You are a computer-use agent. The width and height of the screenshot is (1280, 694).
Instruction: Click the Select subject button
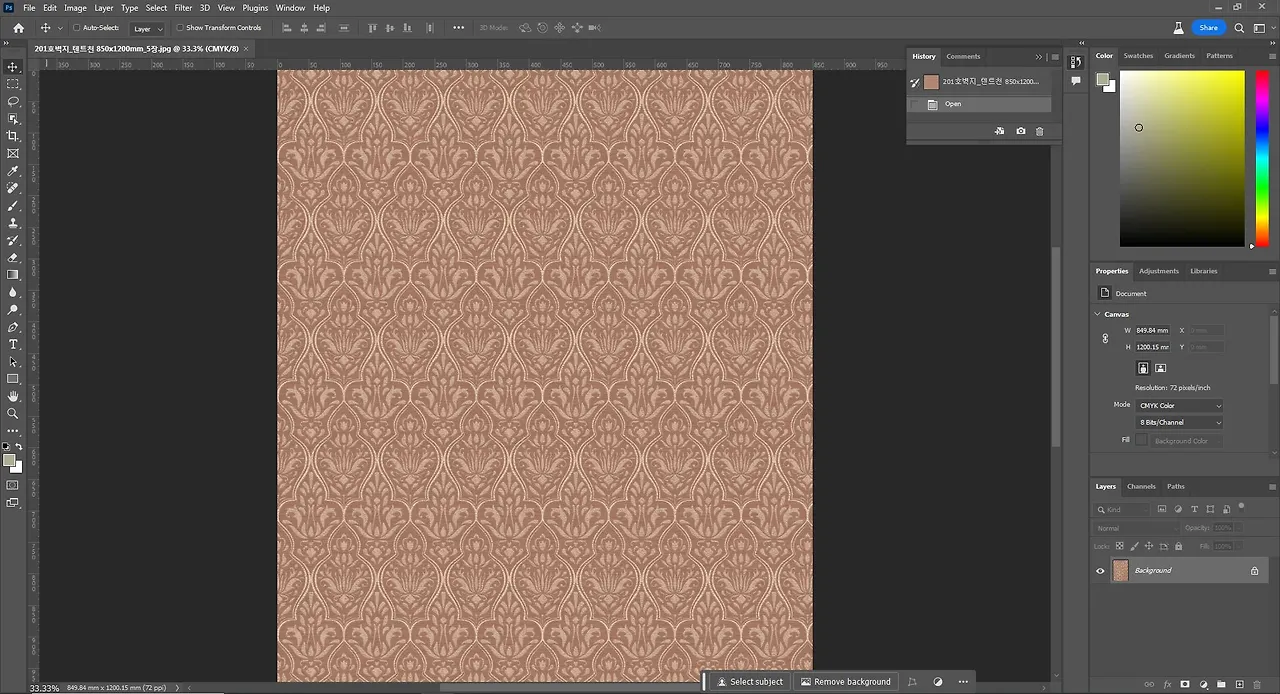[x=750, y=682]
